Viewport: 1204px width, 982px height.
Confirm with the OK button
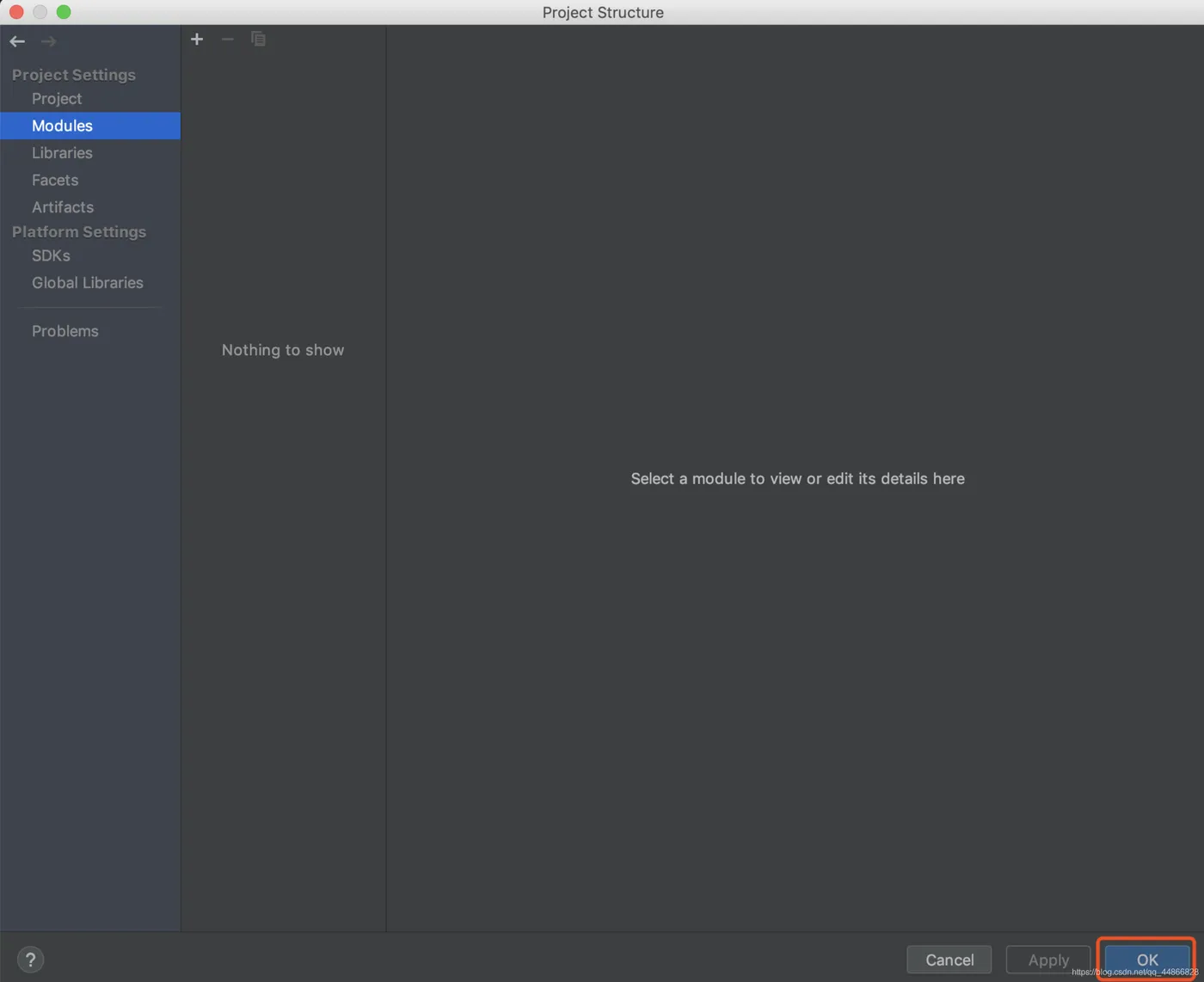1147,960
